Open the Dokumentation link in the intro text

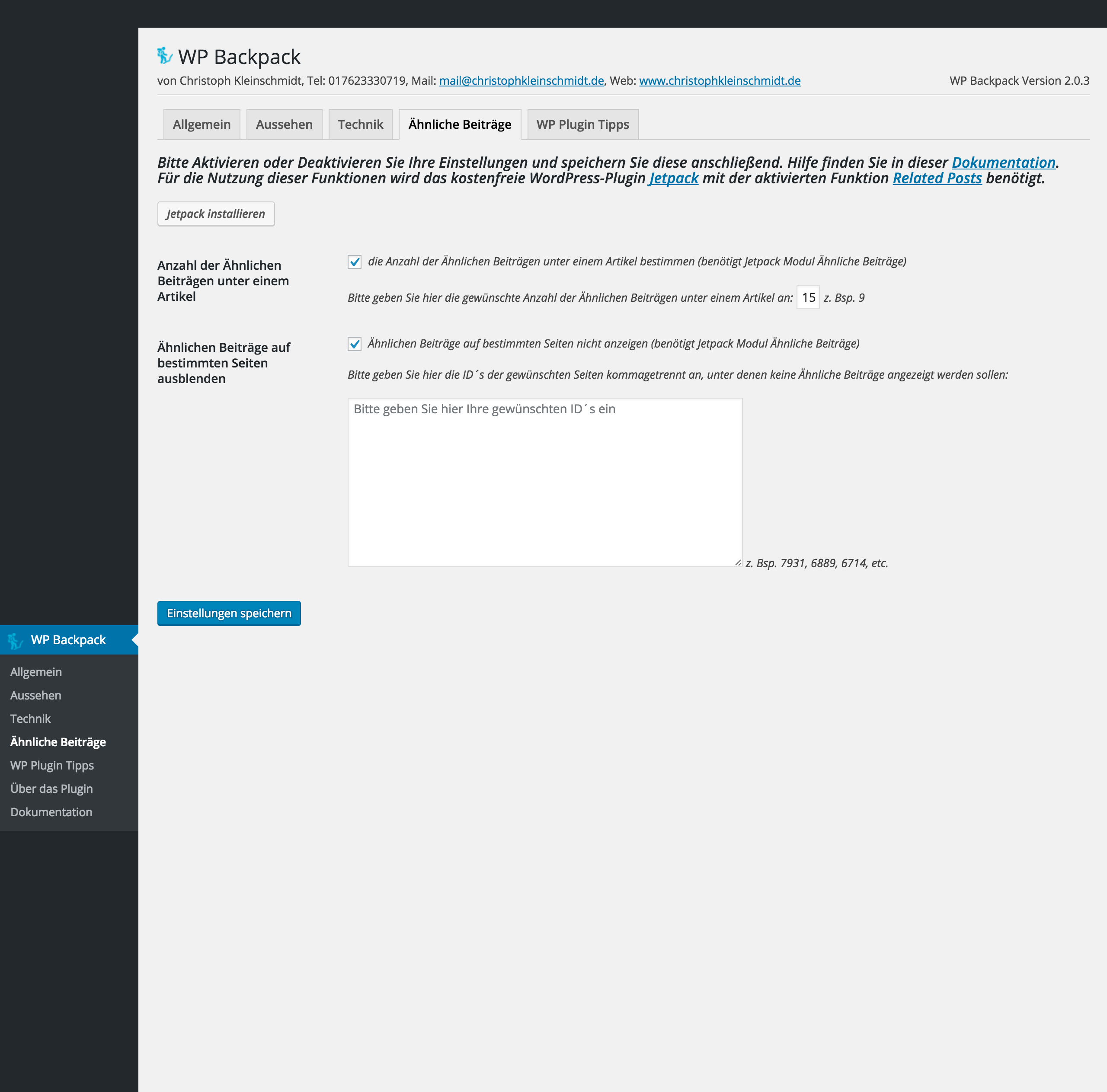1003,163
